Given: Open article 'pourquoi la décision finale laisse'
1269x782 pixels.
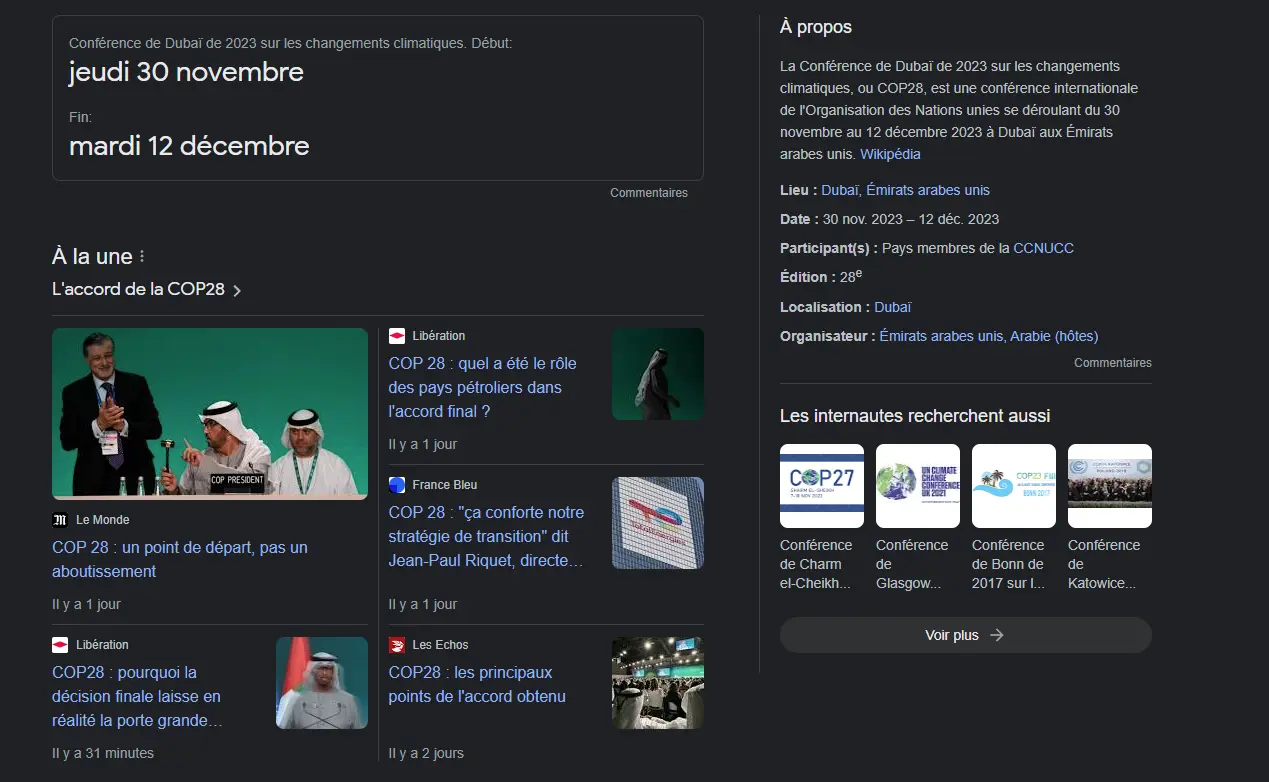Looking at the screenshot, I should tap(137, 697).
